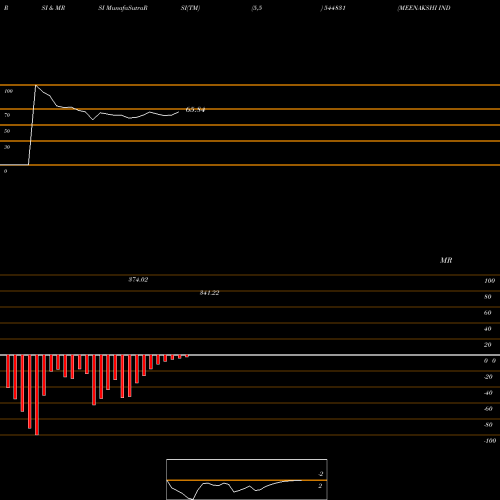500x500 pixels.
Task: Click the tallest red bar reaching -100
Action: (x=37, y=395)
